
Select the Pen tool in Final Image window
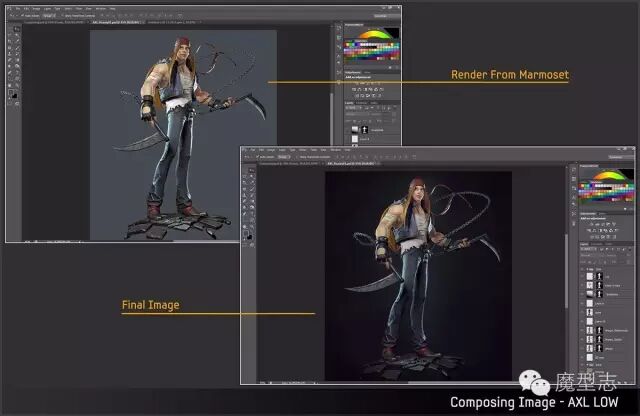pyautogui.click(x=244, y=214)
